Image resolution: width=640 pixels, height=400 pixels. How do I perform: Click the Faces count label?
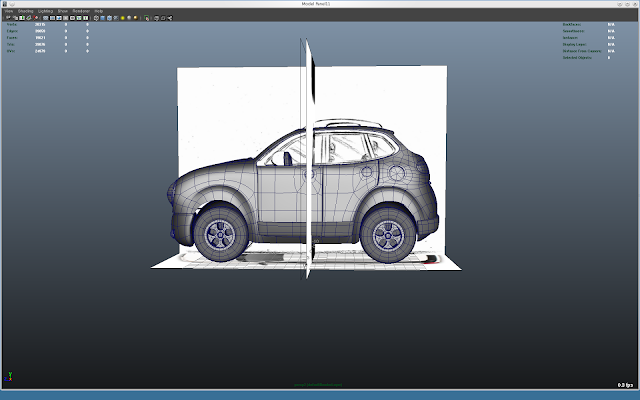pos(12,38)
